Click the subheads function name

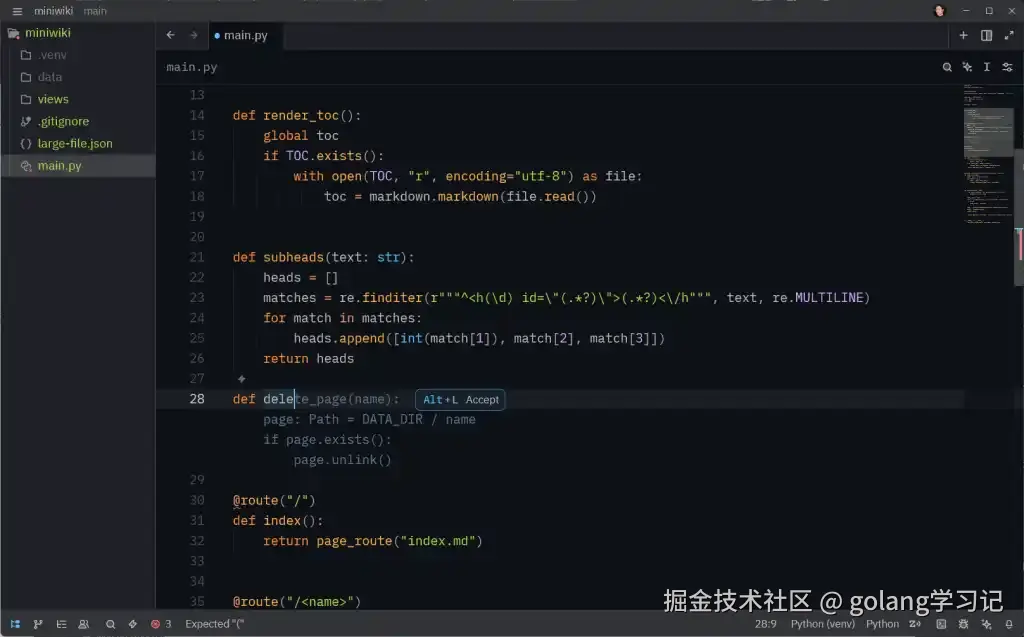point(293,257)
